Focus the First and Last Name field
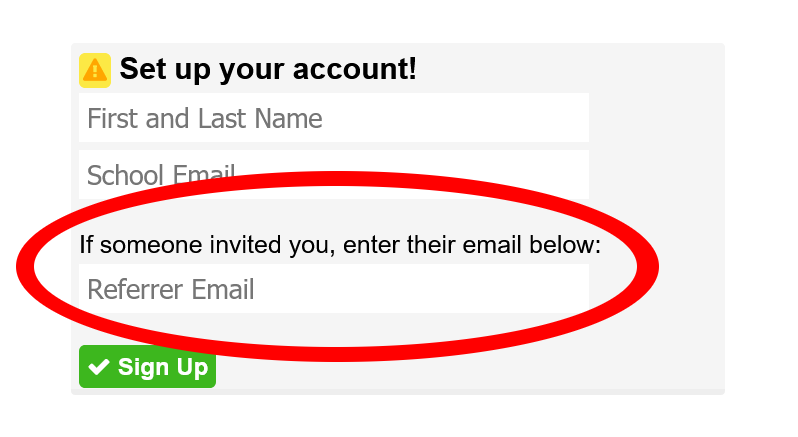Screen dimensions: 798x437 click(333, 118)
